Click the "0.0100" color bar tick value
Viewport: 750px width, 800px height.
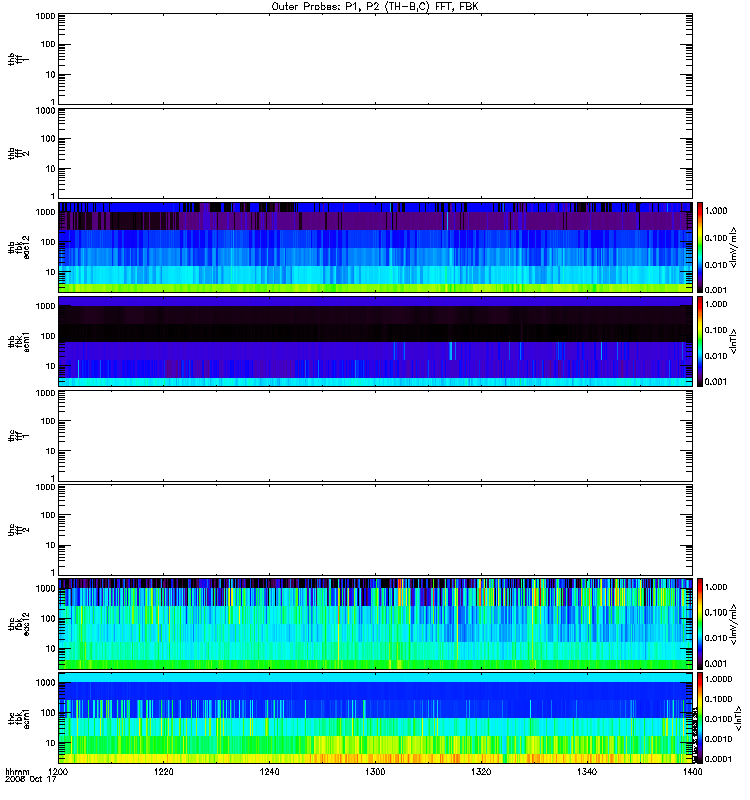[719, 719]
